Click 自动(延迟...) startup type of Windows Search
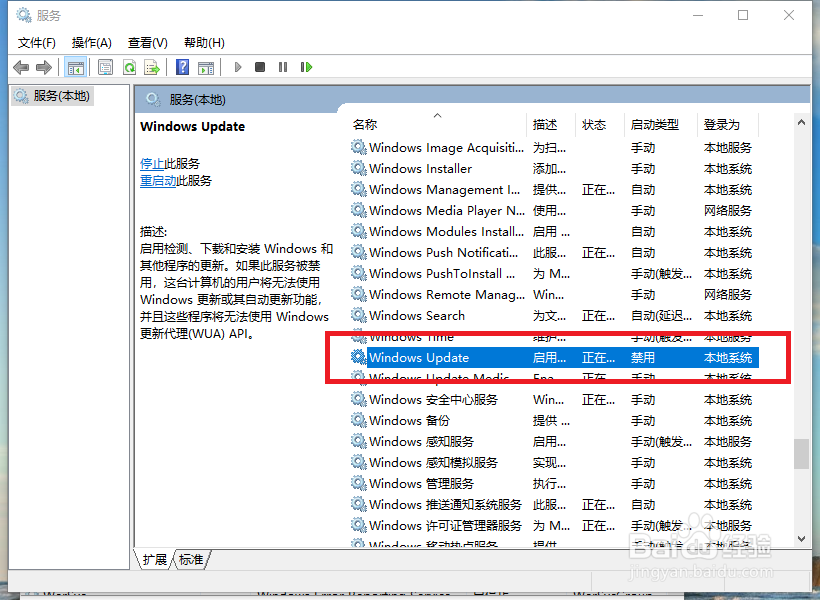Screen dimensions: 820x600 click(662, 315)
